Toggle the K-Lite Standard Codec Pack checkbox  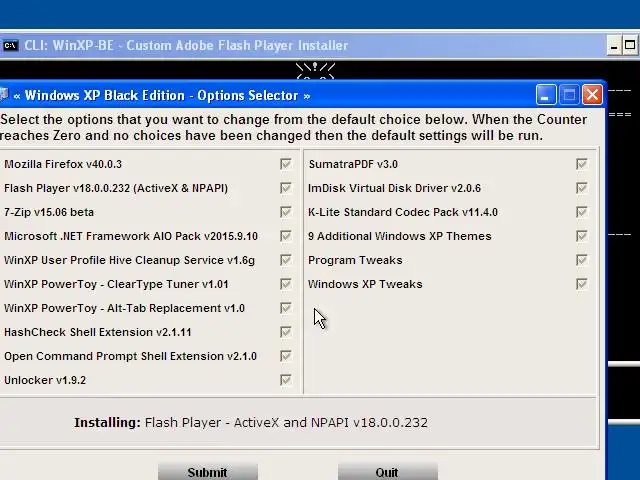[582, 212]
